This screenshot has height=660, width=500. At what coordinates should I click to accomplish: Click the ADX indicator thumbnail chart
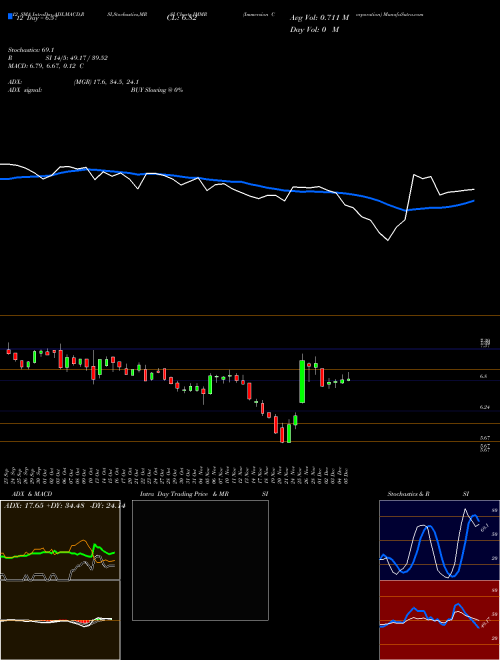click(60, 540)
